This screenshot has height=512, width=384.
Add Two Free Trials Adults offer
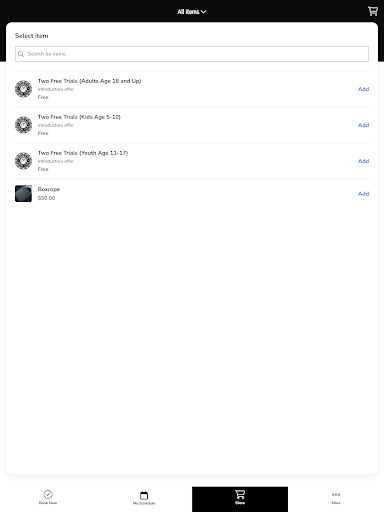pos(363,89)
